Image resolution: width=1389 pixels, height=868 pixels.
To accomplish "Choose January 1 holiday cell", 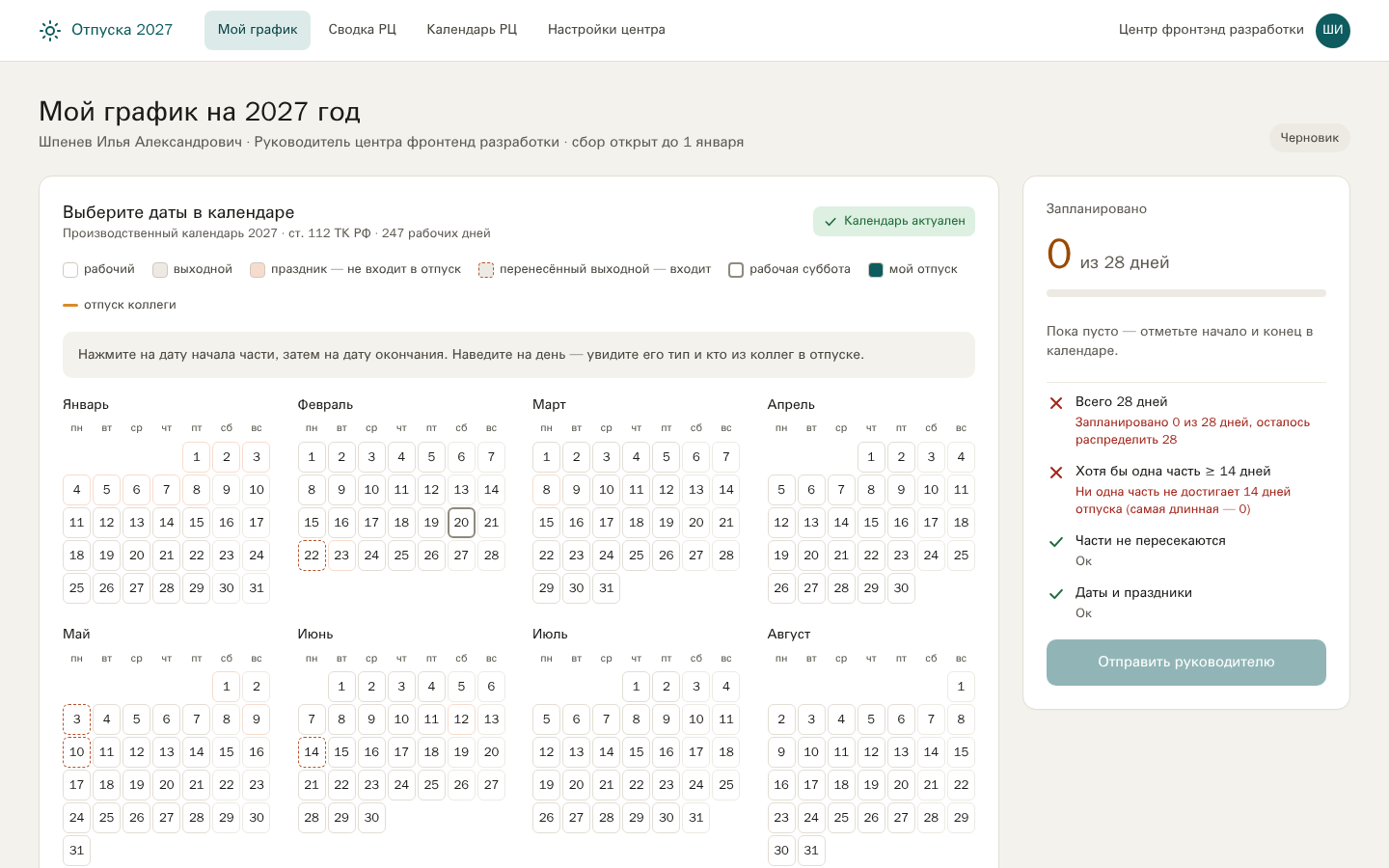I will (x=197, y=456).
